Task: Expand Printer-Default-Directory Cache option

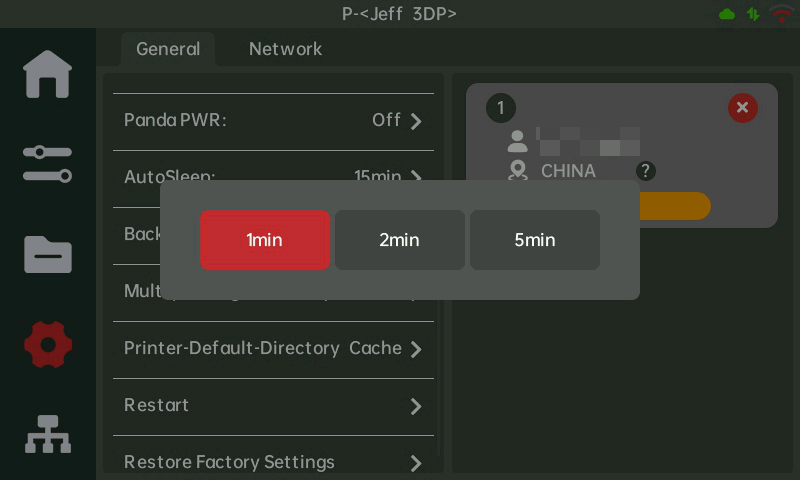Action: (x=416, y=349)
